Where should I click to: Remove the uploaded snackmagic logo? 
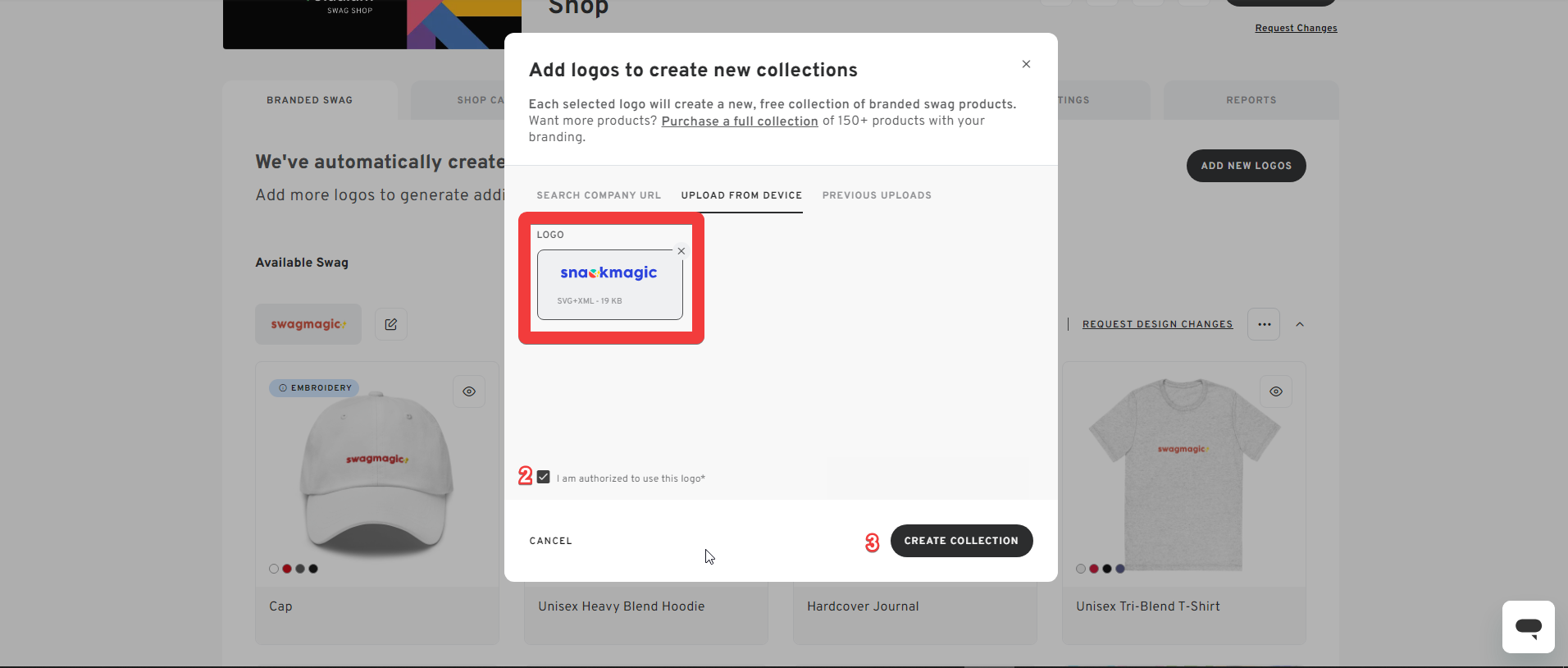(x=681, y=251)
